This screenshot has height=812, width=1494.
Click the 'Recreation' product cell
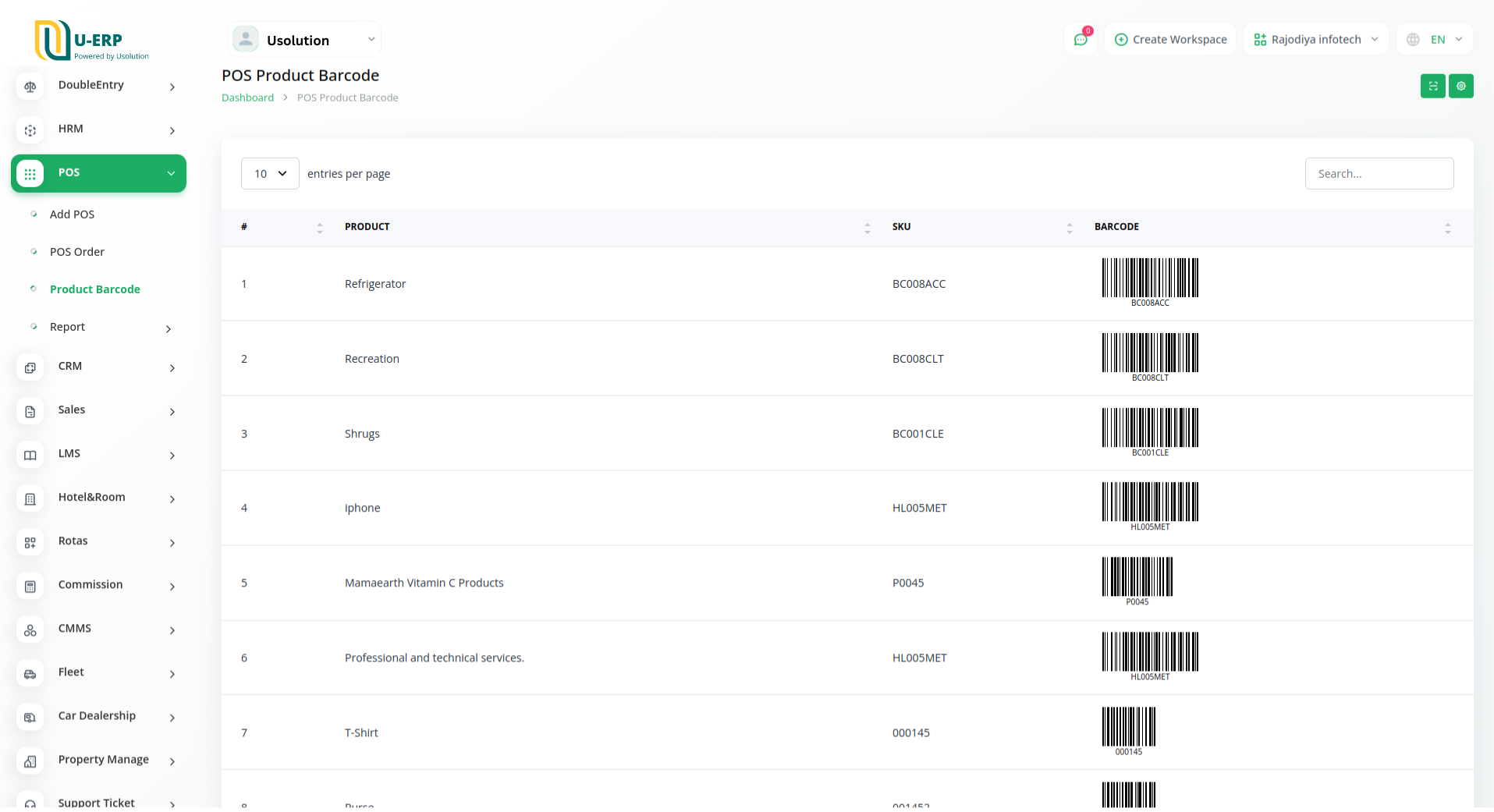(x=372, y=359)
